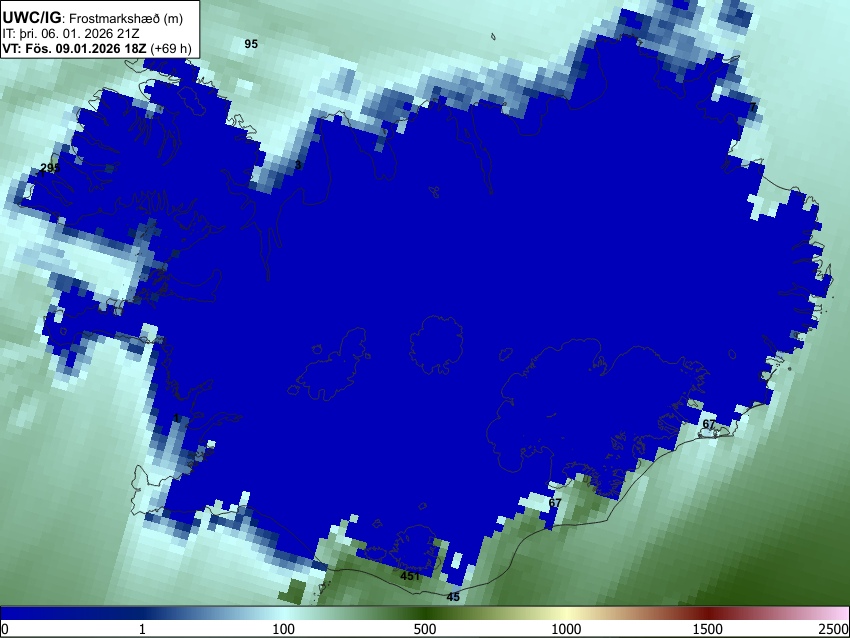Click the dark red section of color scale
The height and width of the screenshot is (638, 850).
(708, 613)
